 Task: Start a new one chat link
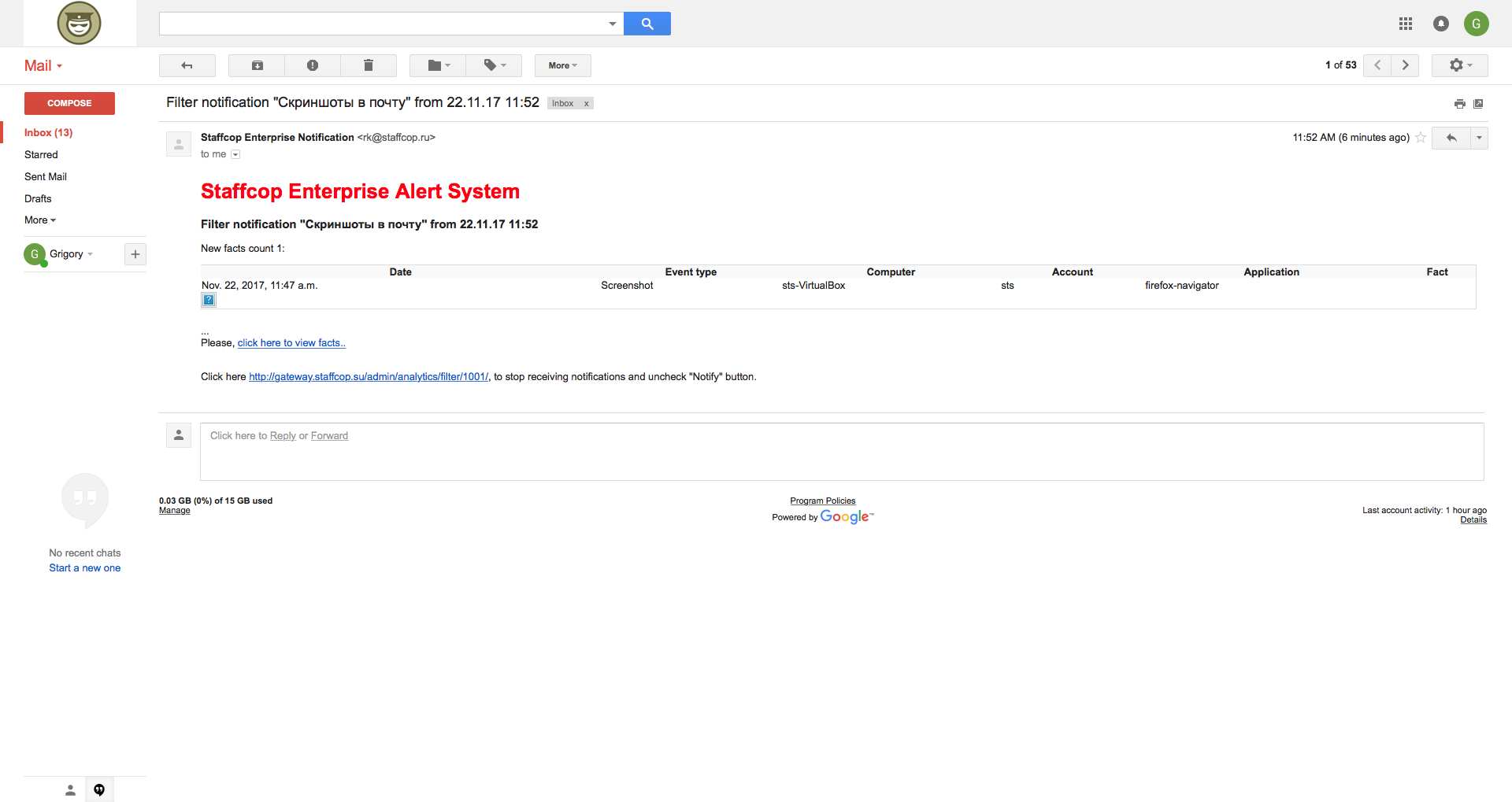click(85, 568)
